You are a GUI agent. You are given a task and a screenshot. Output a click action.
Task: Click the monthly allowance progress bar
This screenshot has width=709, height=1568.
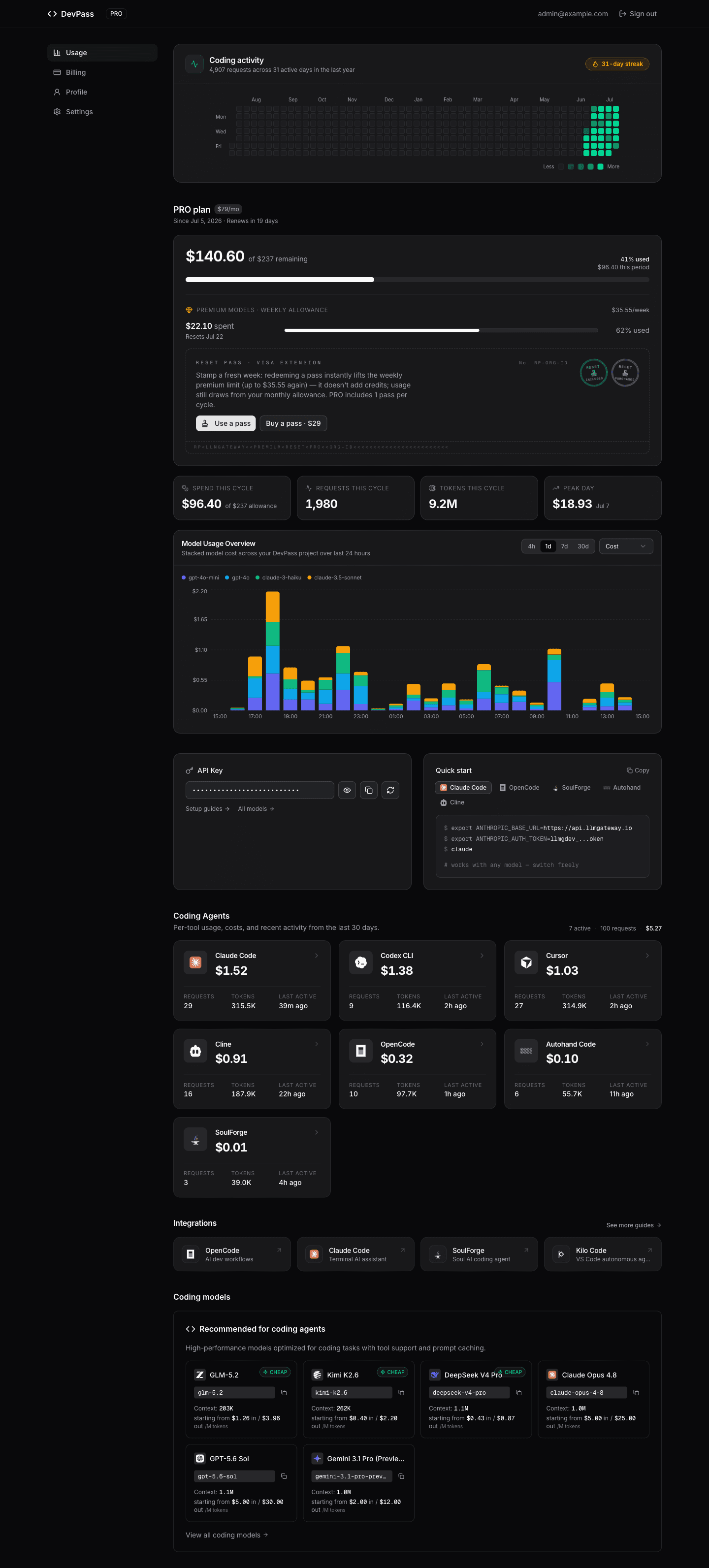pos(418,280)
